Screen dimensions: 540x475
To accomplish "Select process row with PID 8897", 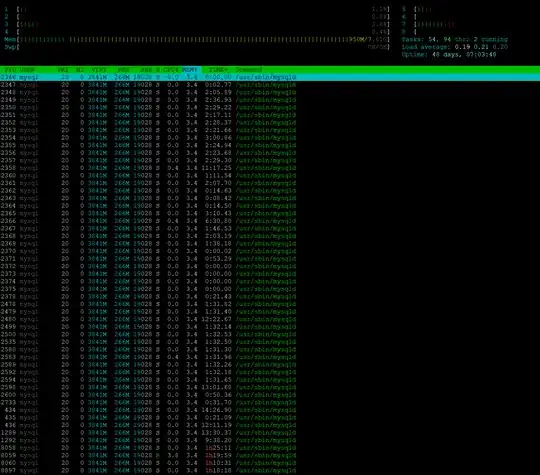I will (x=148, y=471).
